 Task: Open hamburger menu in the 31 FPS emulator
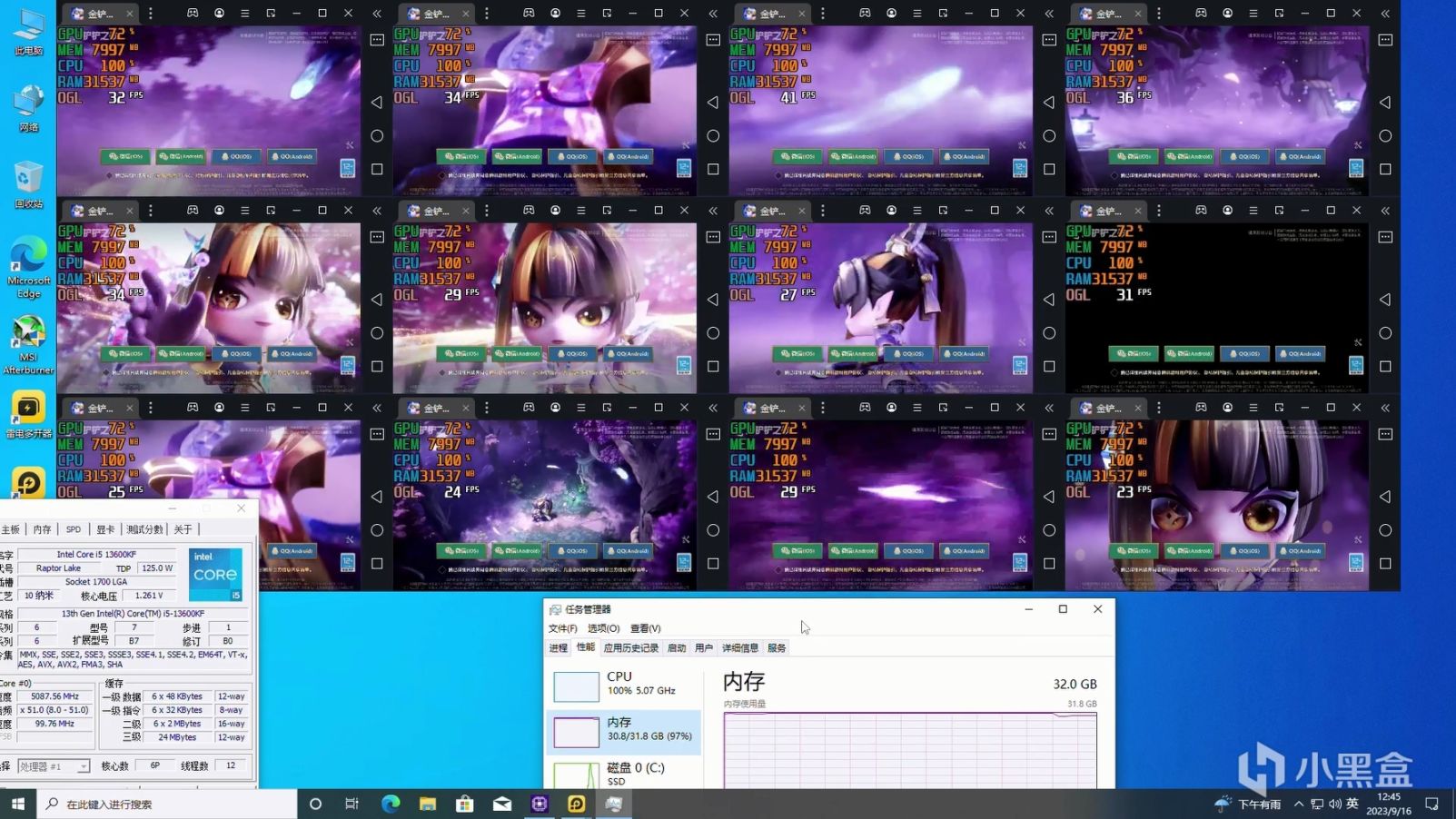coord(1253,211)
